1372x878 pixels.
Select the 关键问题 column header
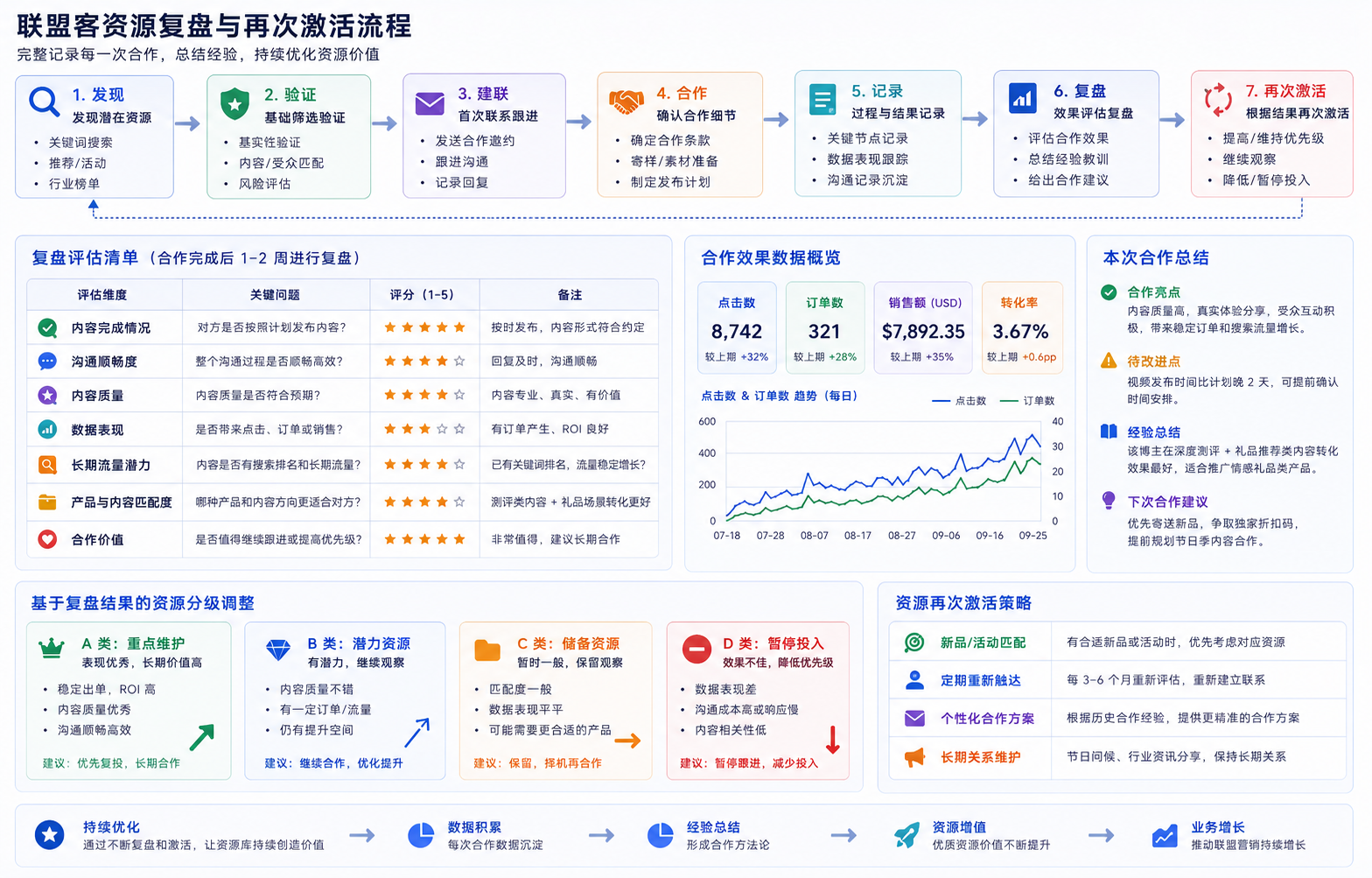click(275, 295)
